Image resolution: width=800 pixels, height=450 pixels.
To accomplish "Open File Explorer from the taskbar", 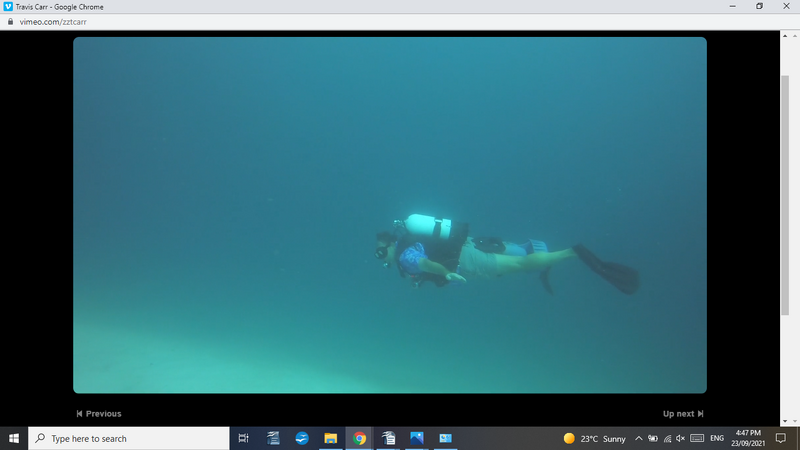I will coord(330,438).
